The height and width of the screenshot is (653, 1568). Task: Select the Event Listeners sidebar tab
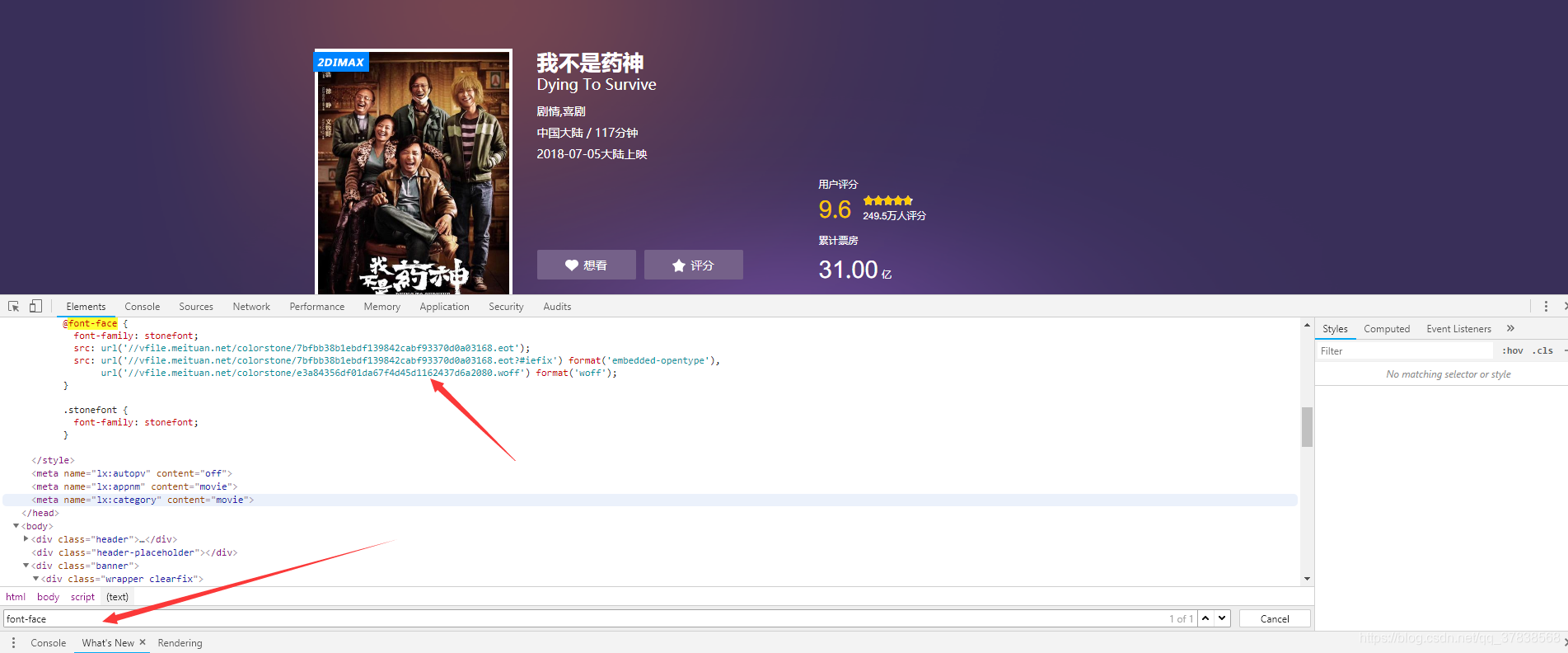pos(1458,328)
